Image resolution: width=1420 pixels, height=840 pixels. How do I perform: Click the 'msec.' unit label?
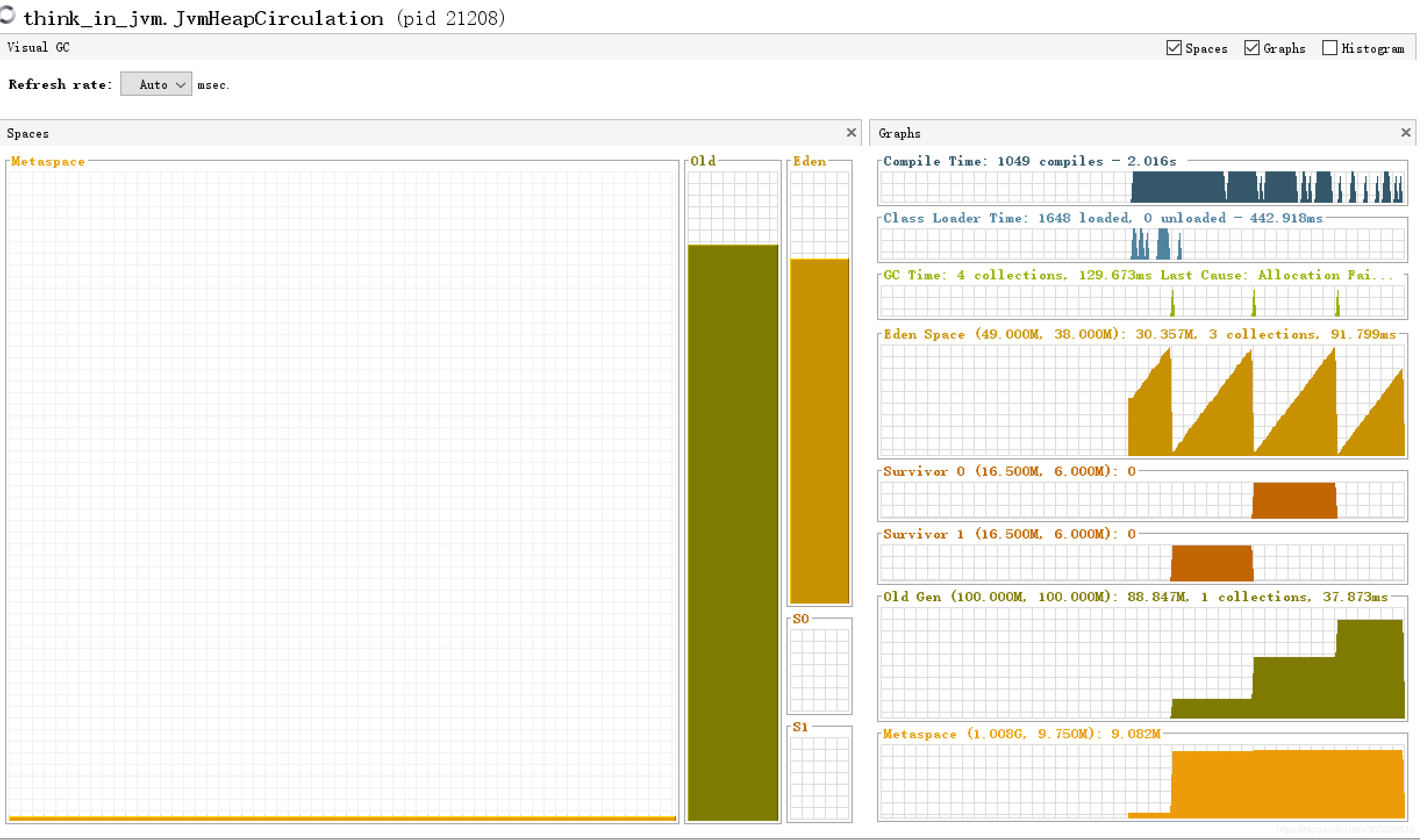tap(213, 85)
